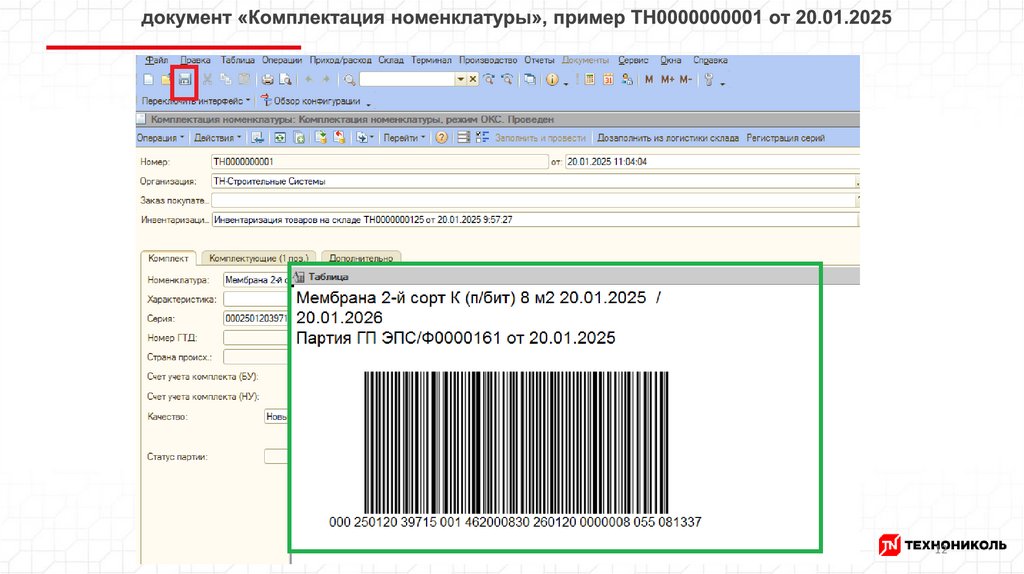Click the Номенклатура field on Комплект tab
Screen dimensions: 1024x574
[256, 280]
